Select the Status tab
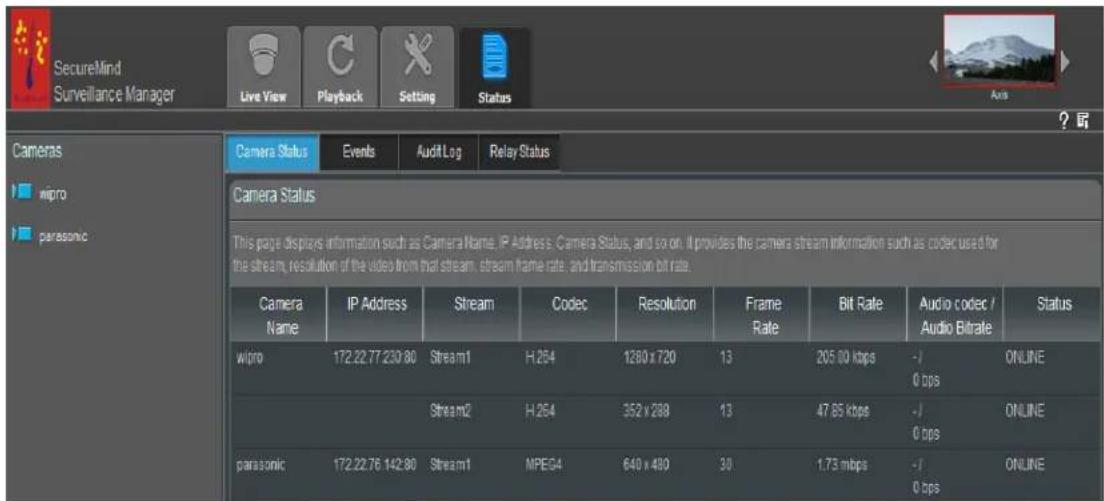 coord(494,69)
